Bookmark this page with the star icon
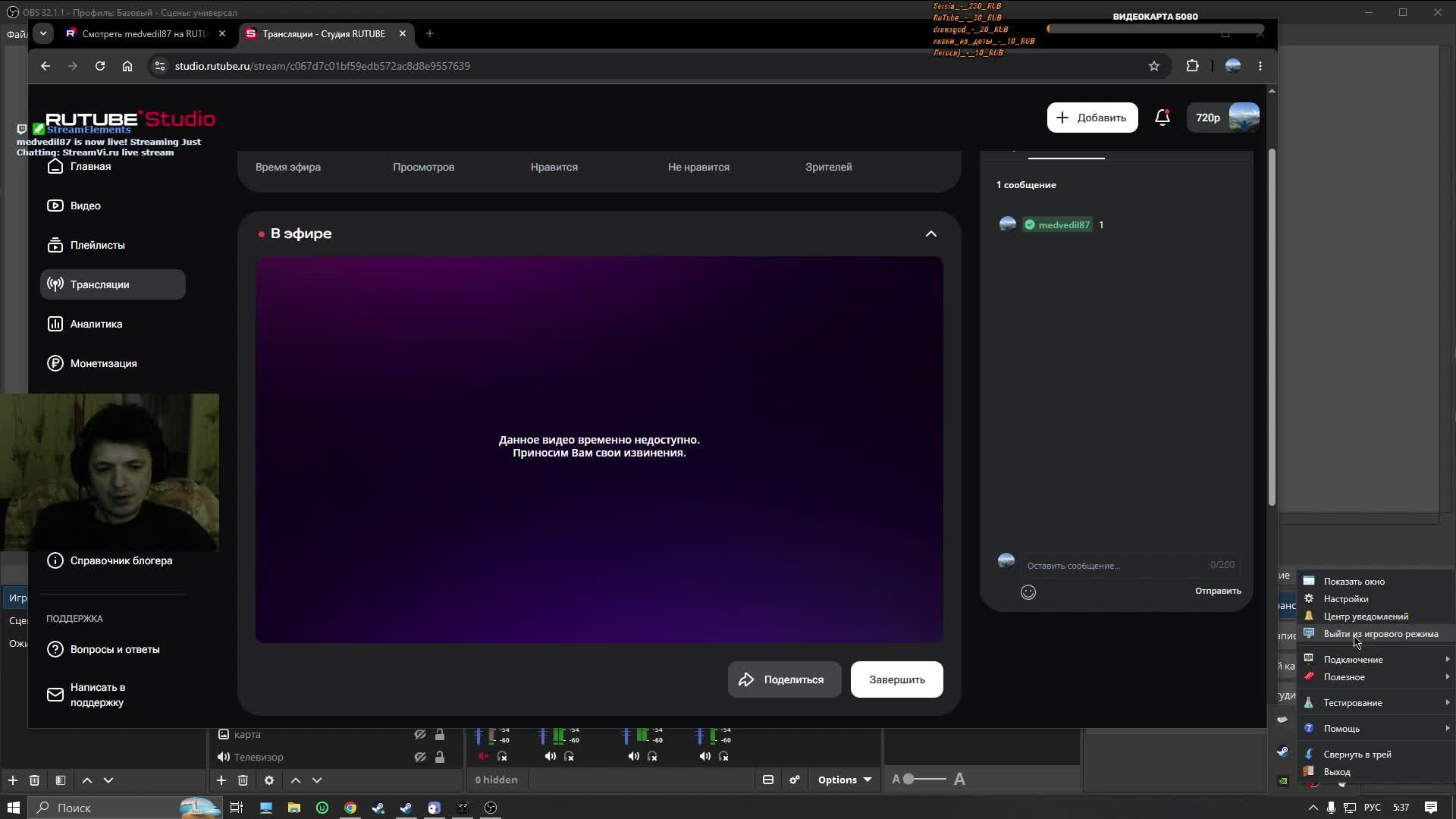Screen dimensions: 1456x819 (x=1154, y=66)
